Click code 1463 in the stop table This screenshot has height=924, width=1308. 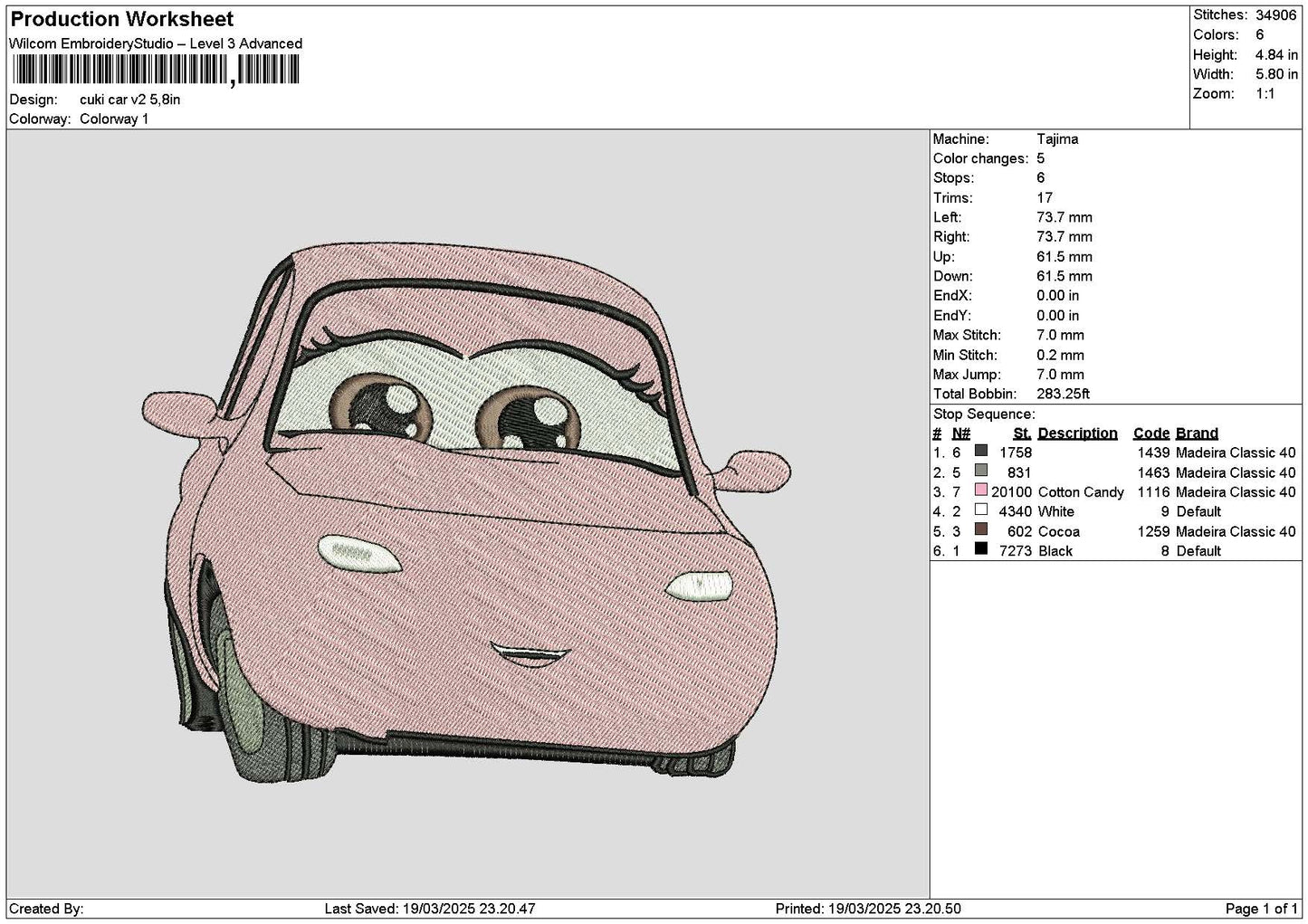point(1153,472)
